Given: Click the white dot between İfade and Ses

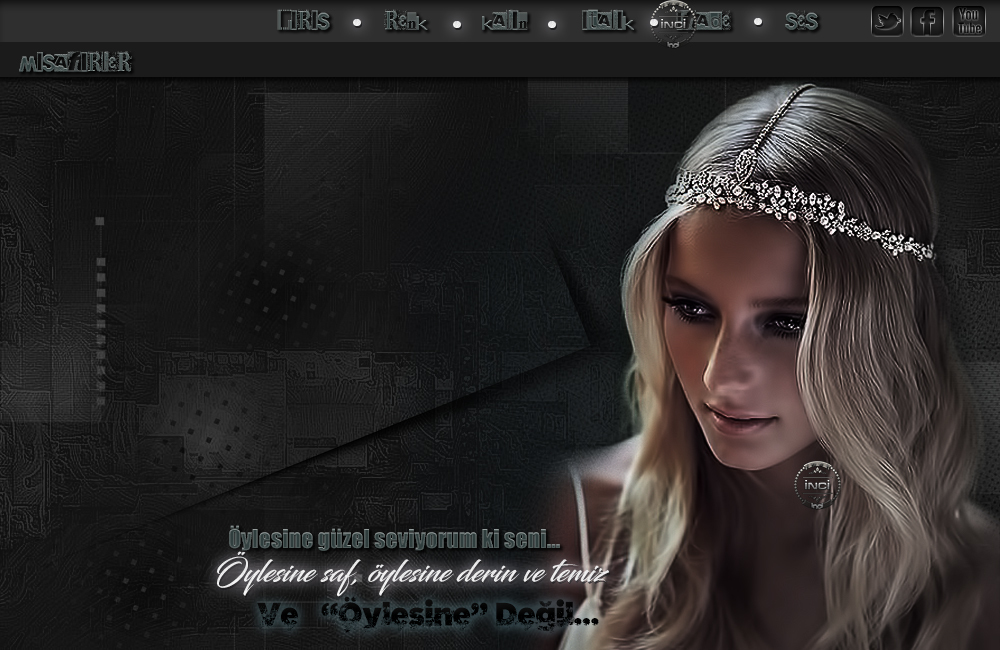Looking at the screenshot, I should pyautogui.click(x=757, y=21).
